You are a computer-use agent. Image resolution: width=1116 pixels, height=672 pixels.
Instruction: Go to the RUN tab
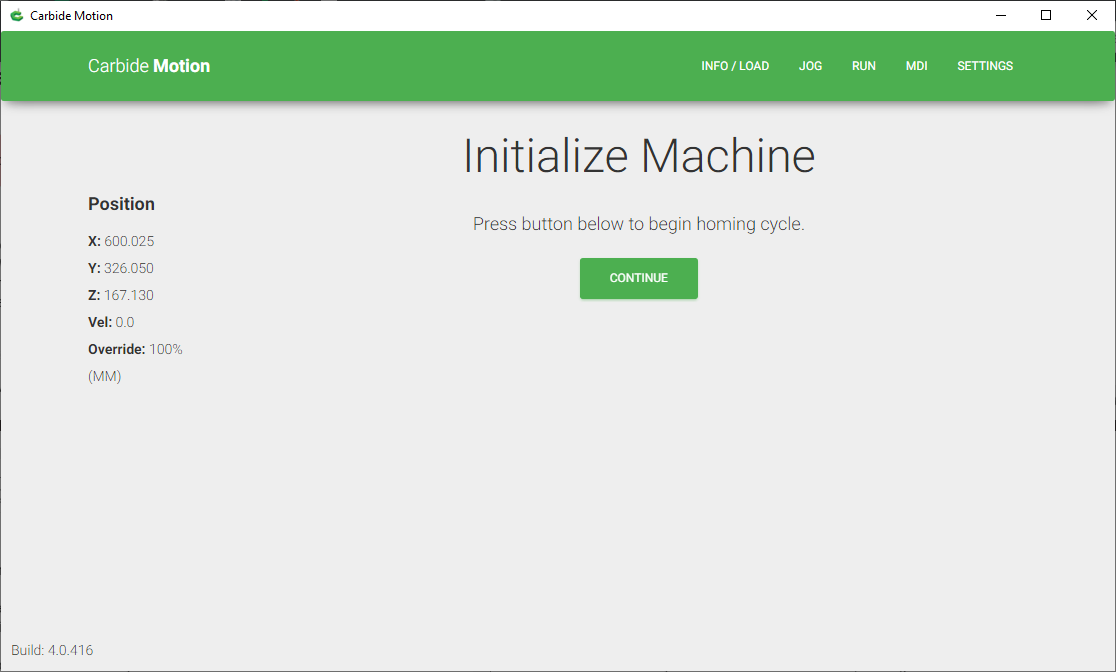coord(863,65)
